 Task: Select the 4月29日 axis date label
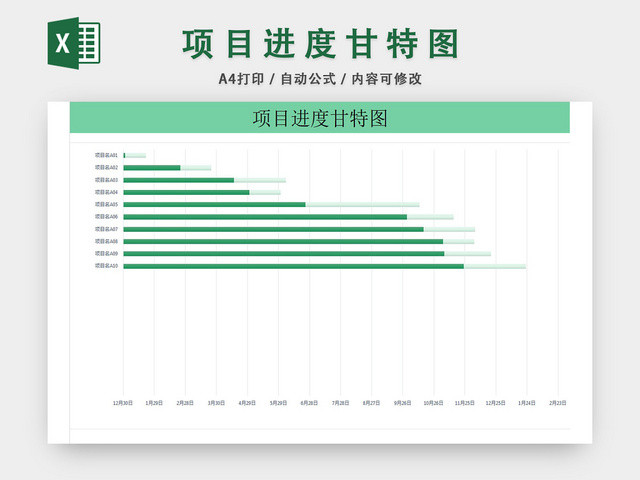[247, 403]
